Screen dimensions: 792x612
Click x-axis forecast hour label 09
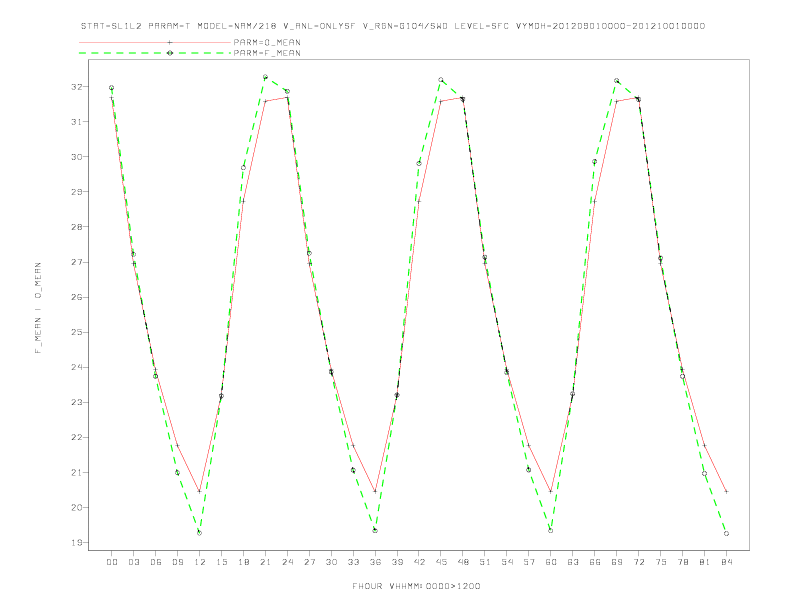coord(178,562)
